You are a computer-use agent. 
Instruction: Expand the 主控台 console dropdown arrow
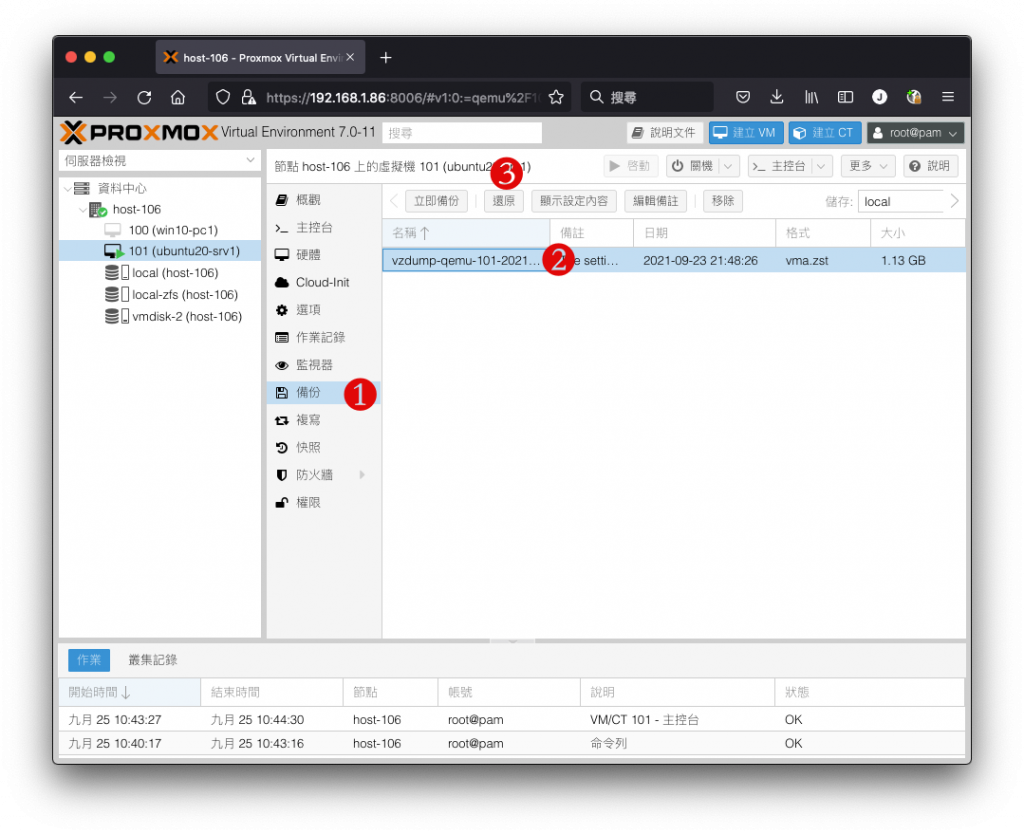click(x=822, y=166)
